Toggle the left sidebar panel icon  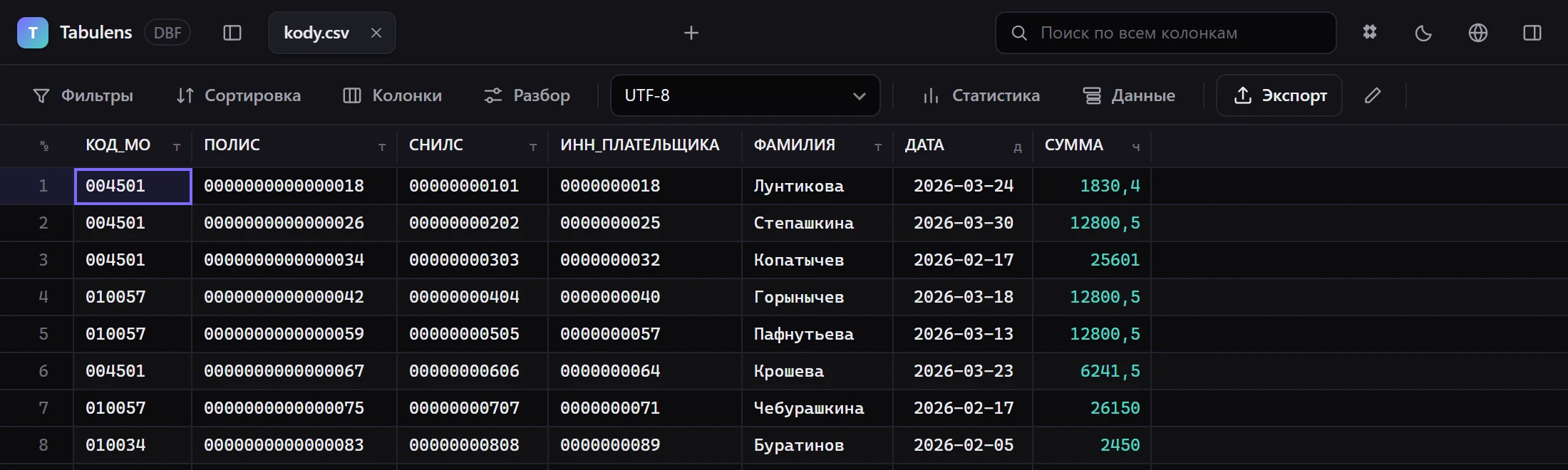coord(232,33)
